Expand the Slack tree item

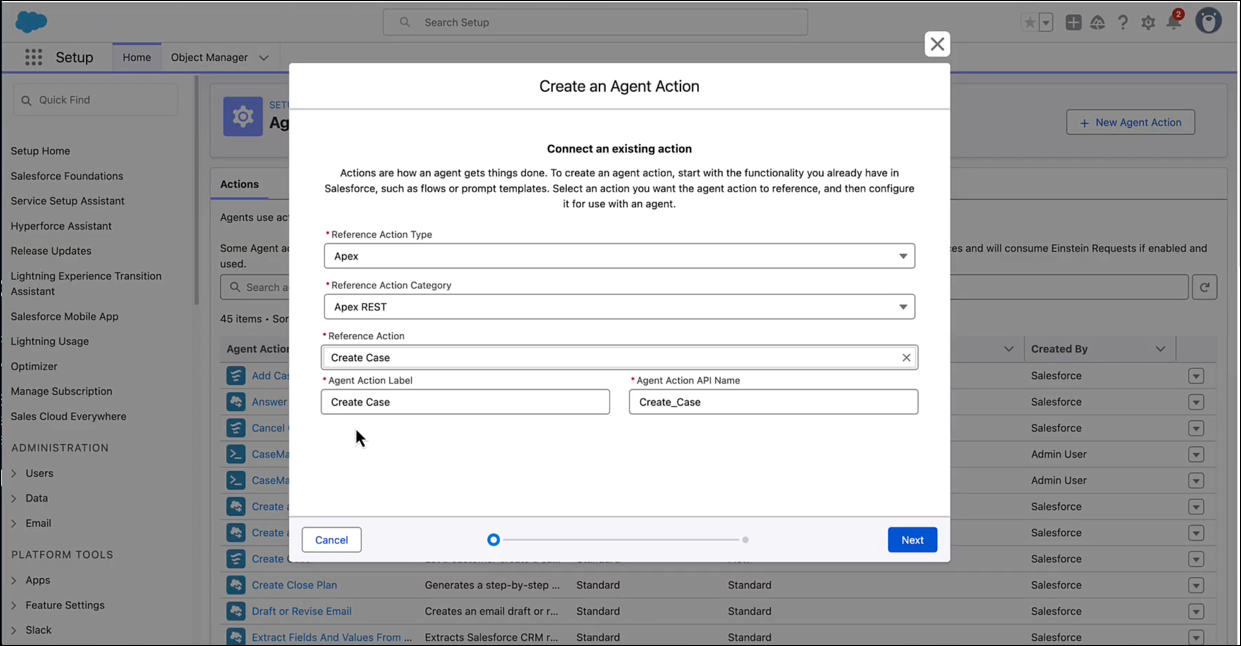coord(14,630)
